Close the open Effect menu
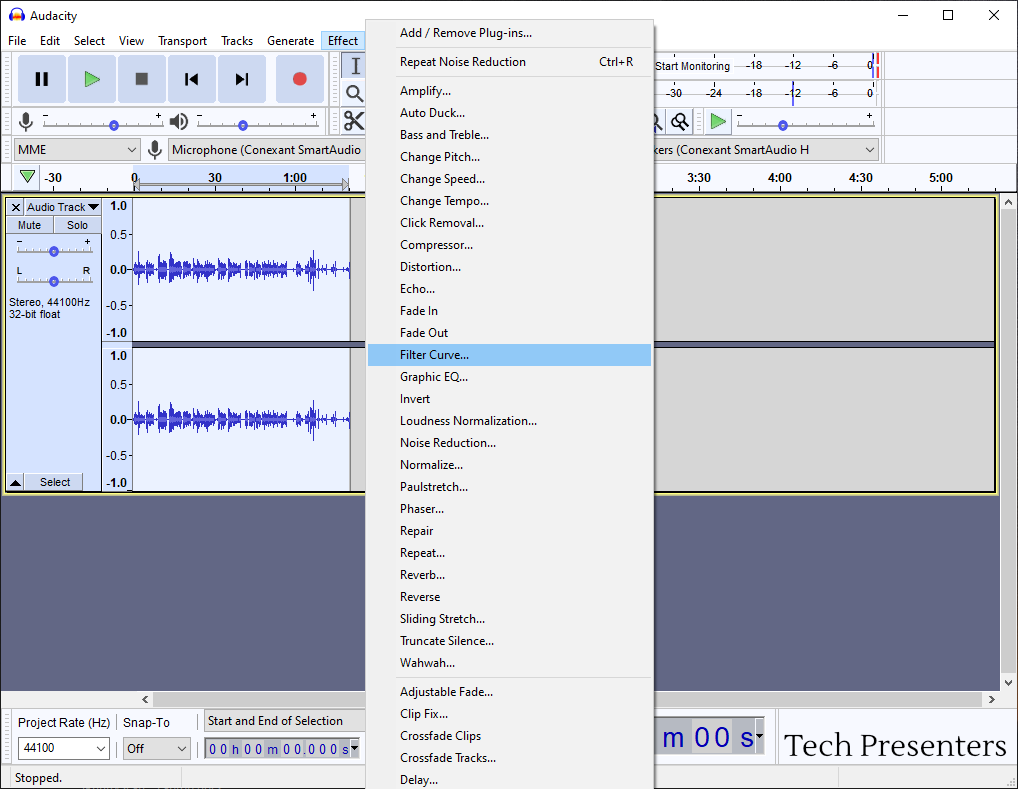 [x=343, y=41]
